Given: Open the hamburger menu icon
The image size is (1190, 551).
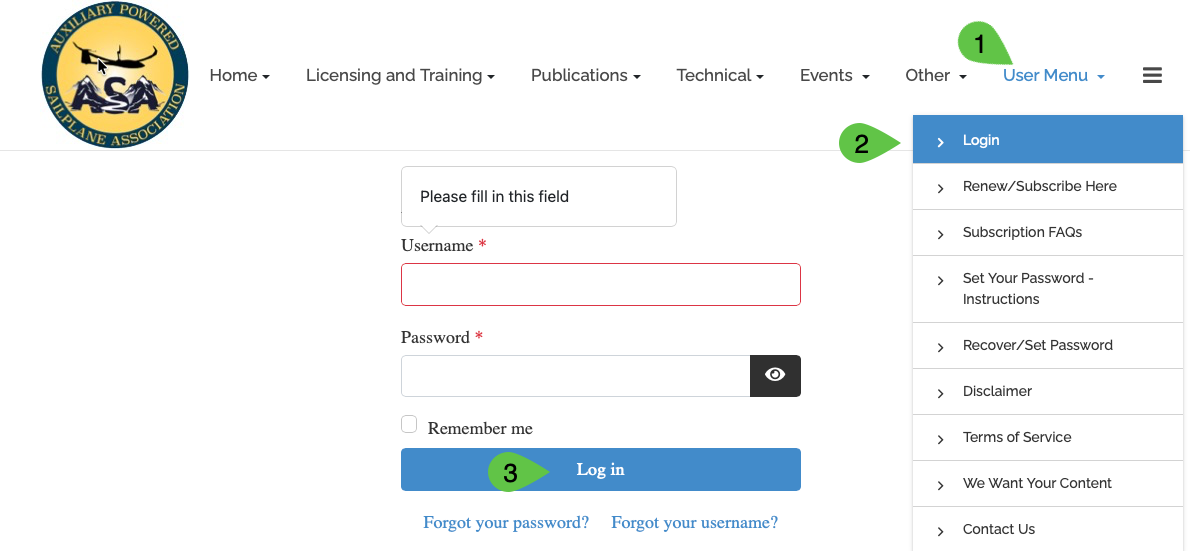Looking at the screenshot, I should (x=1152, y=75).
